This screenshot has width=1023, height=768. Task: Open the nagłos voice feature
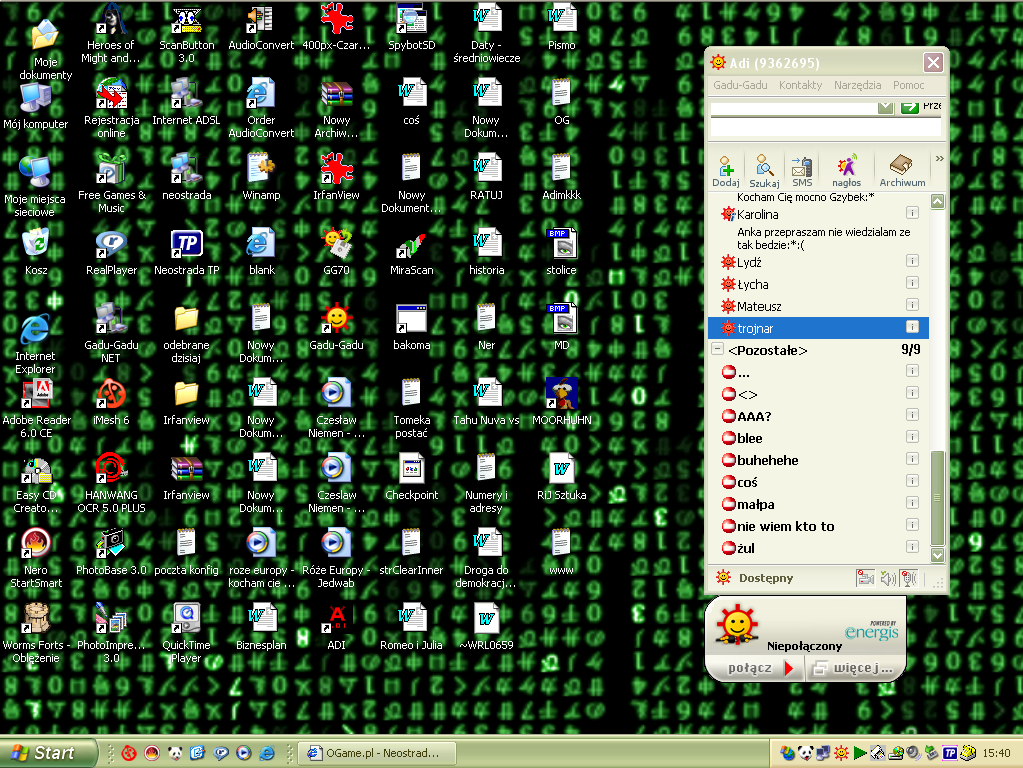coord(845,168)
